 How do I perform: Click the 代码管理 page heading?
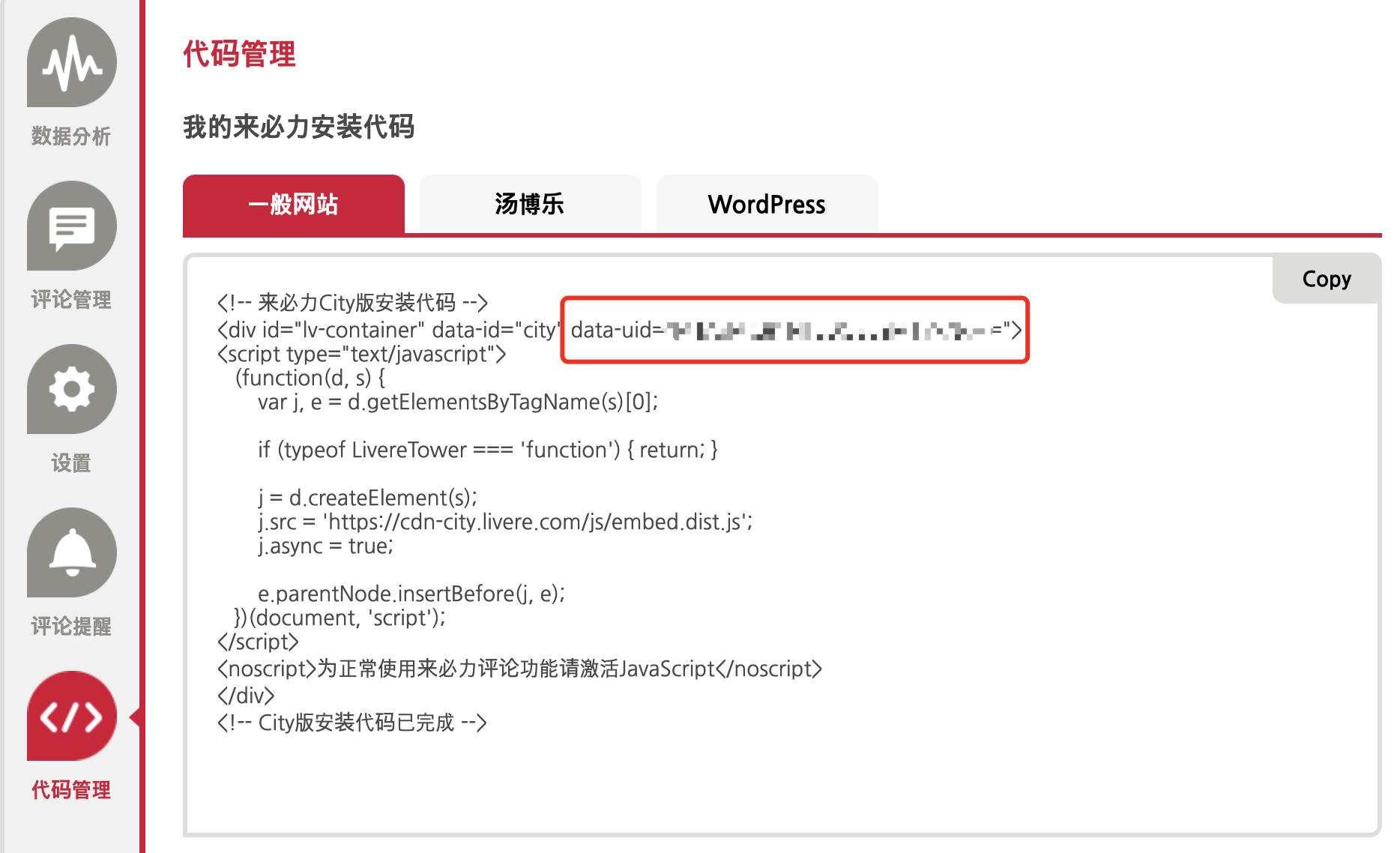click(240, 54)
